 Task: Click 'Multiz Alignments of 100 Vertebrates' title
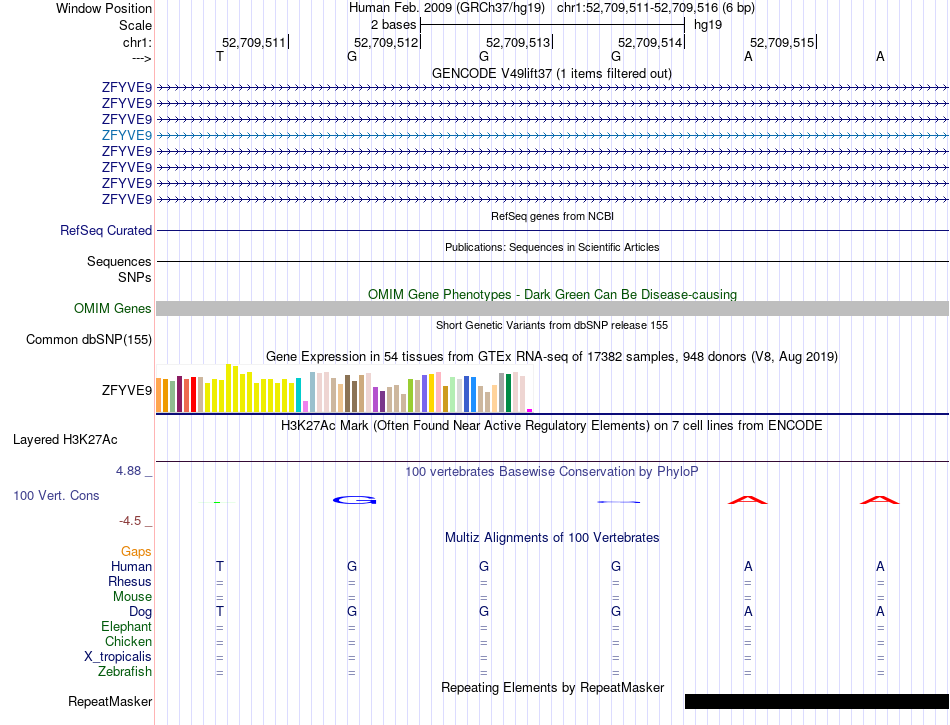552,537
